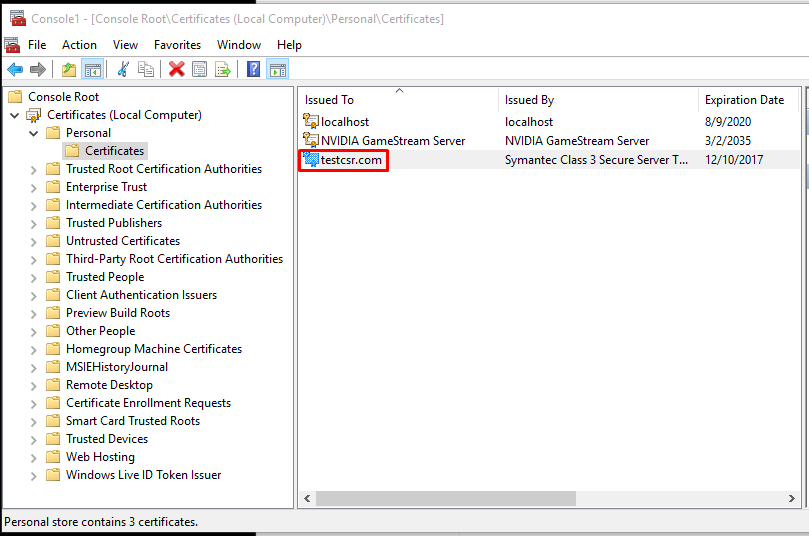
Task: Open the Window menu
Action: pos(239,45)
